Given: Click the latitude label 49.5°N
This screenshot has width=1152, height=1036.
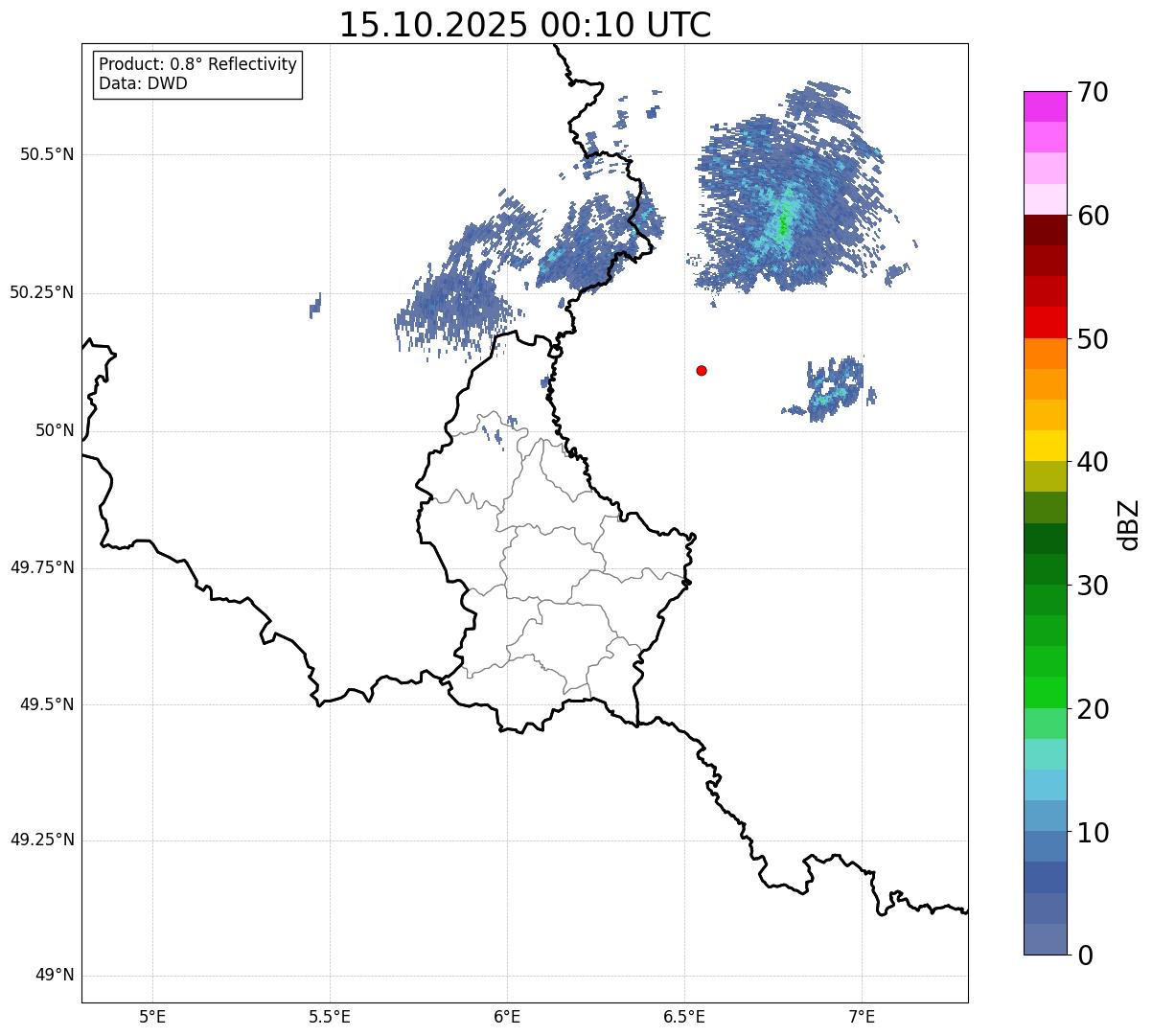Looking at the screenshot, I should 47,704.
